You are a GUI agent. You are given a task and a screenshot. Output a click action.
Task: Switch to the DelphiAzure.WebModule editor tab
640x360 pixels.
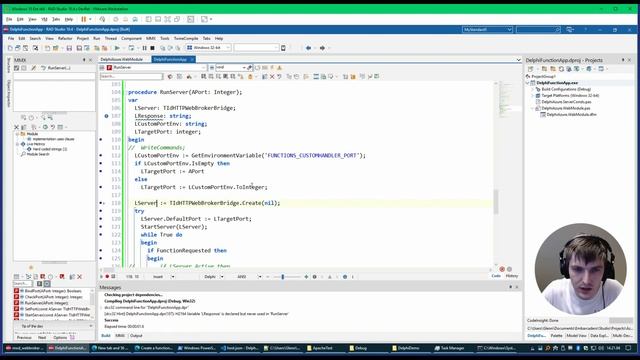(122, 60)
